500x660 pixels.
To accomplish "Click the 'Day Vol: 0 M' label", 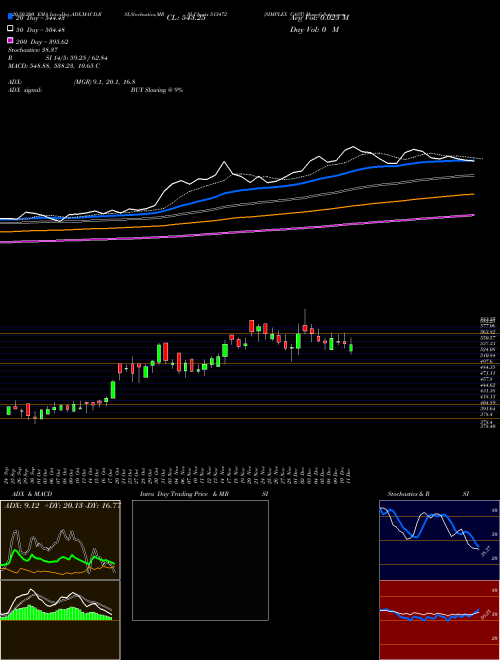I will [x=314, y=30].
